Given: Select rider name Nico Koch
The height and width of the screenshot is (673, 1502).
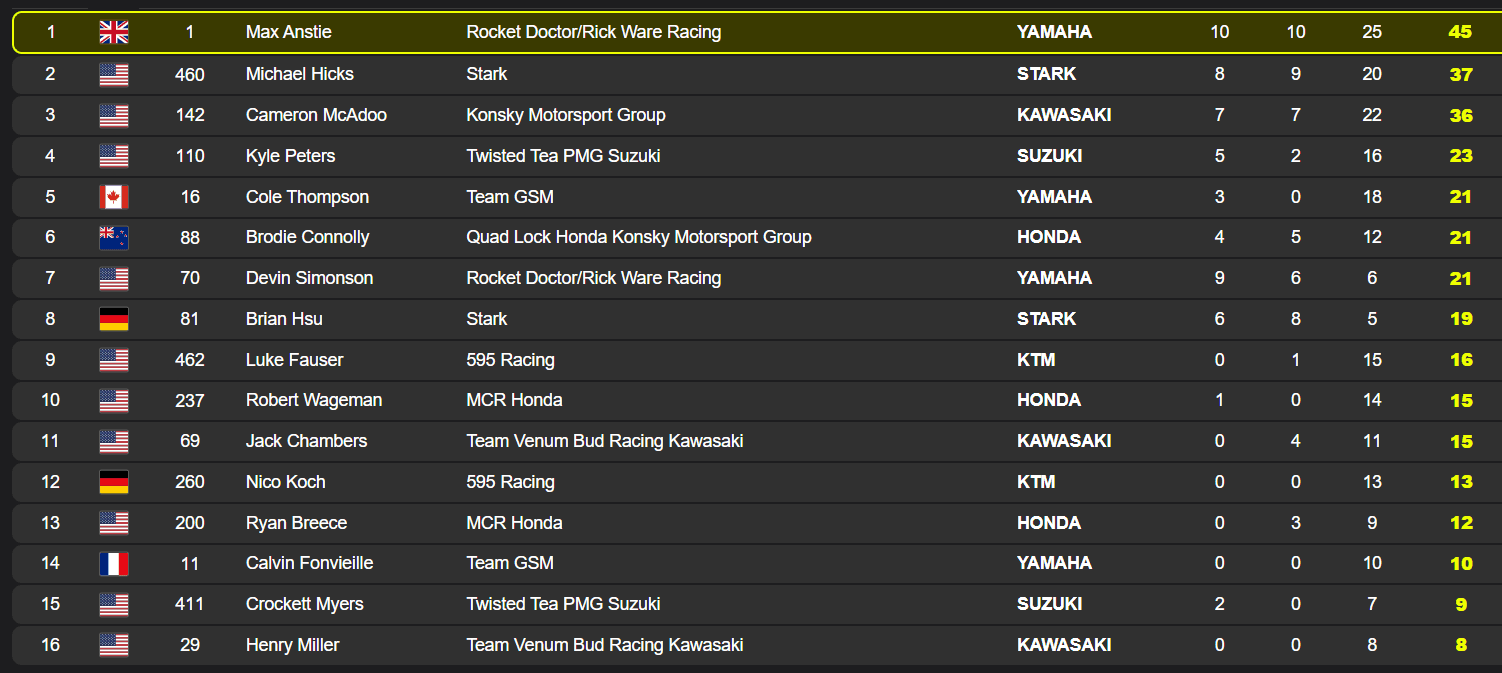Looking at the screenshot, I should pyautogui.click(x=286, y=482).
